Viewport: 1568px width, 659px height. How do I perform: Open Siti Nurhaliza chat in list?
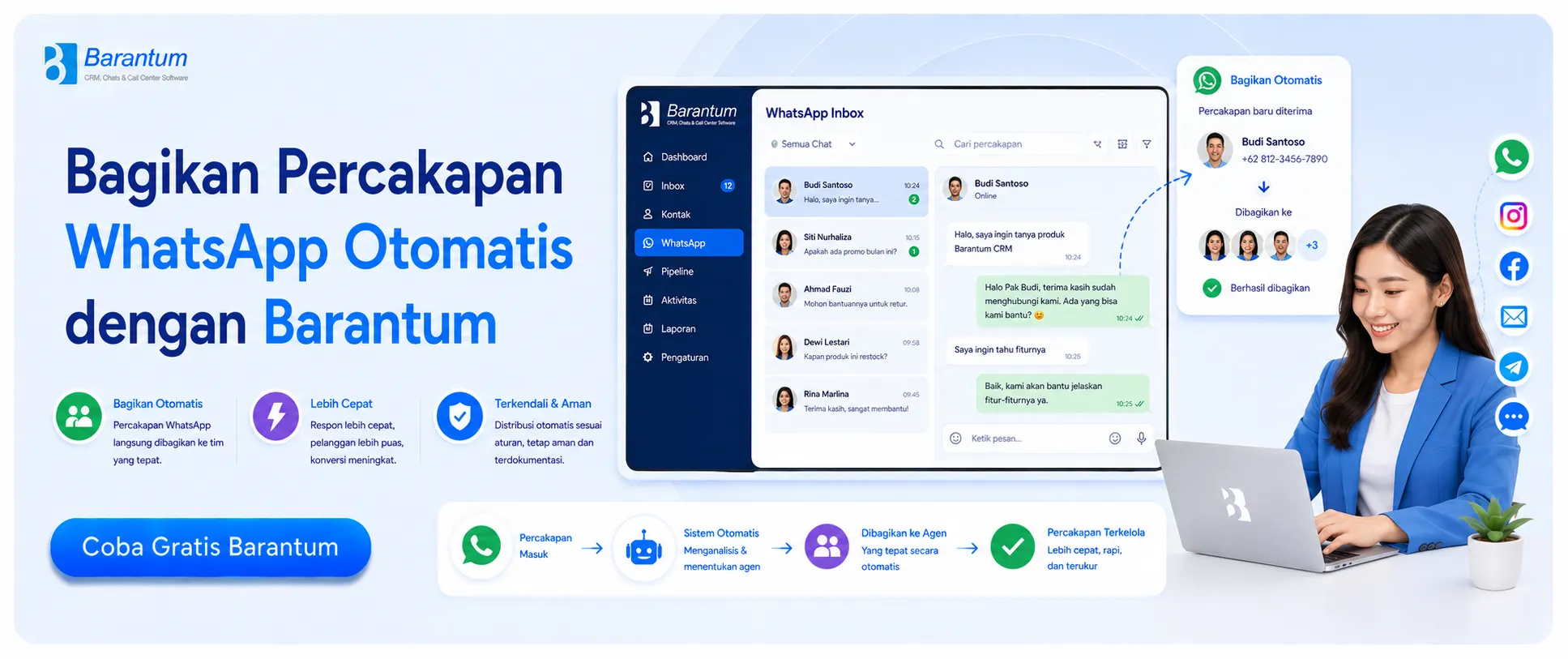coord(846,244)
